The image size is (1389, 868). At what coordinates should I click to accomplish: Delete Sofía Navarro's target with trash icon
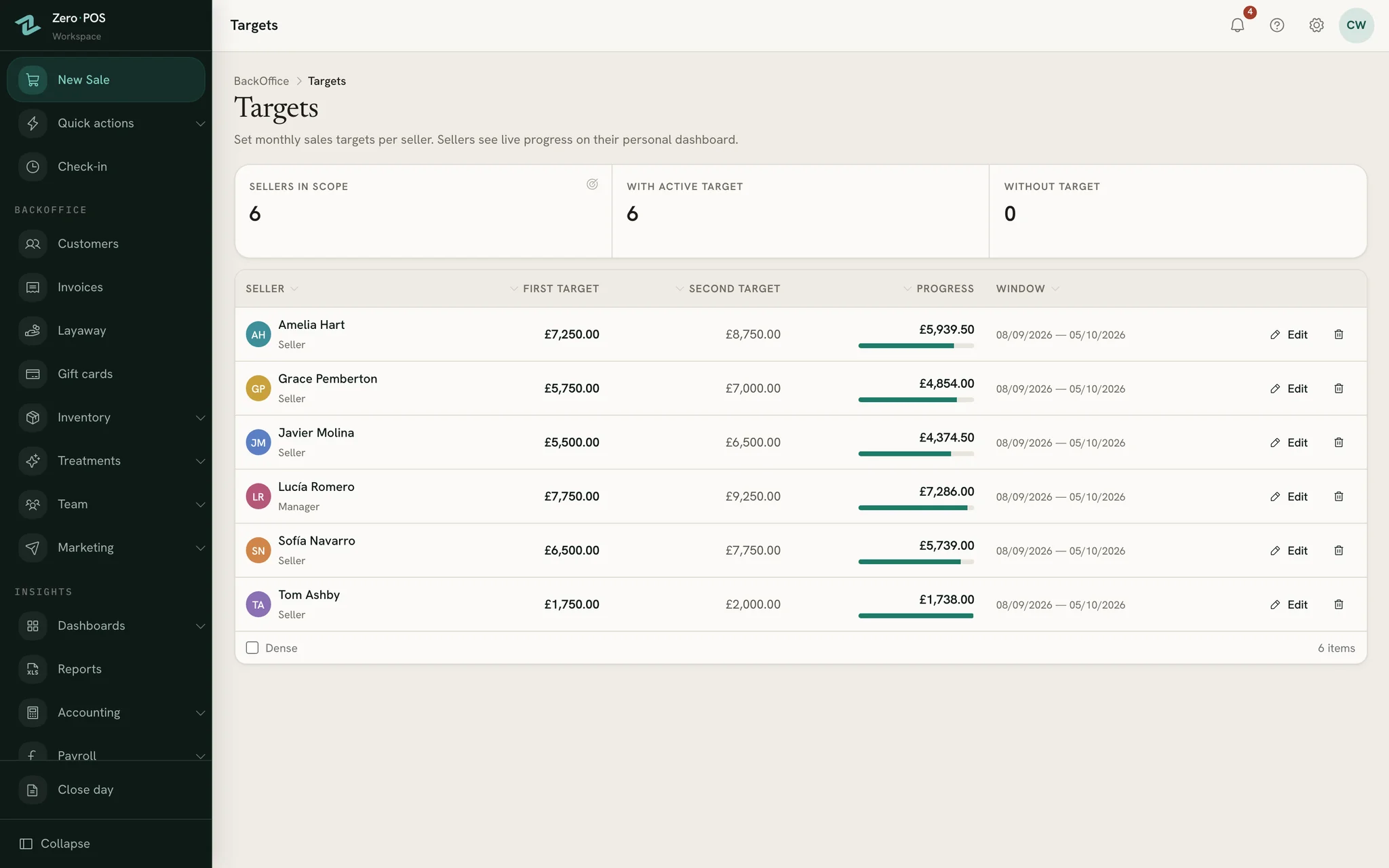(x=1339, y=551)
